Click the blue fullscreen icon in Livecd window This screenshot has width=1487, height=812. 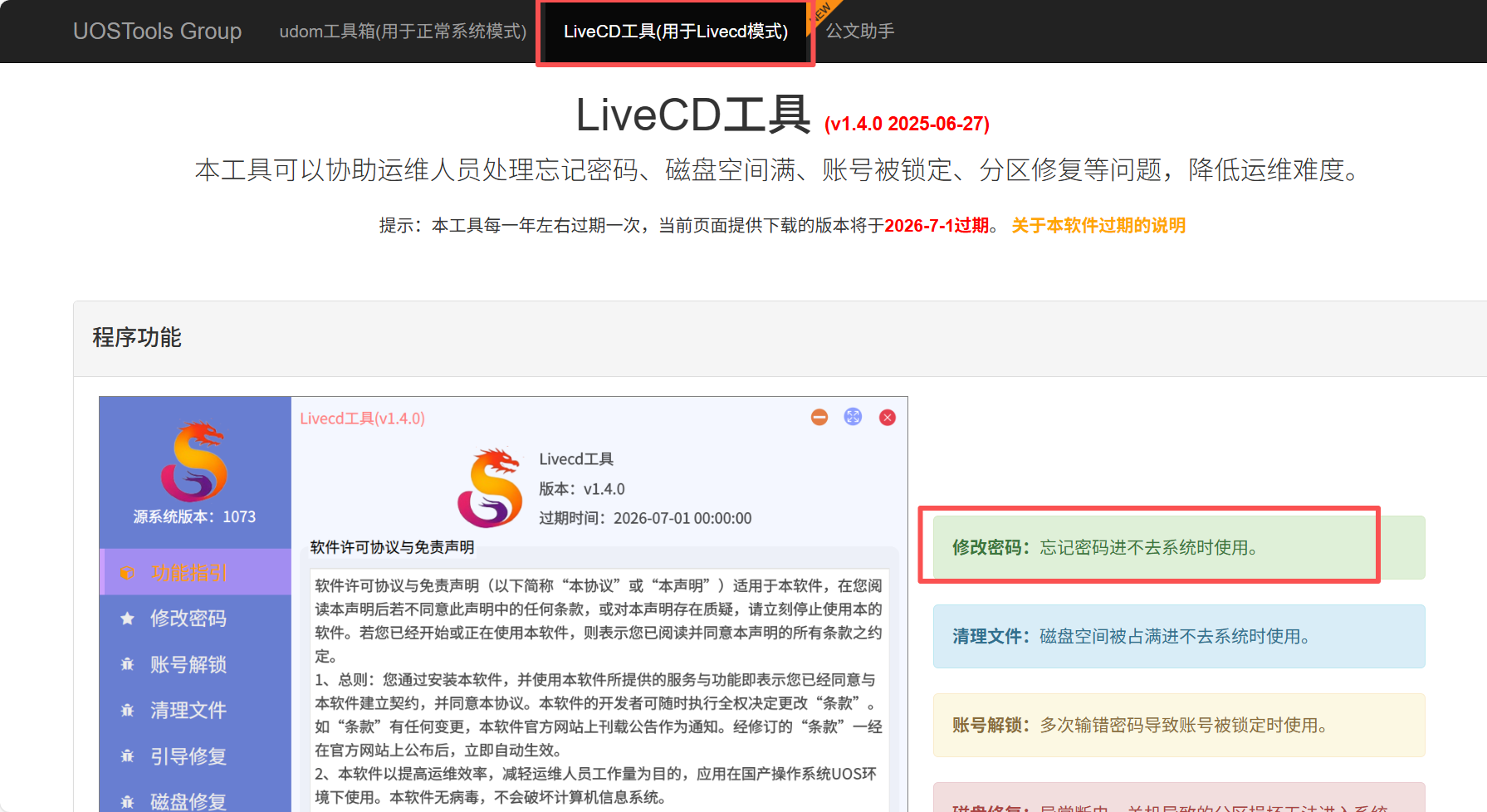point(853,417)
